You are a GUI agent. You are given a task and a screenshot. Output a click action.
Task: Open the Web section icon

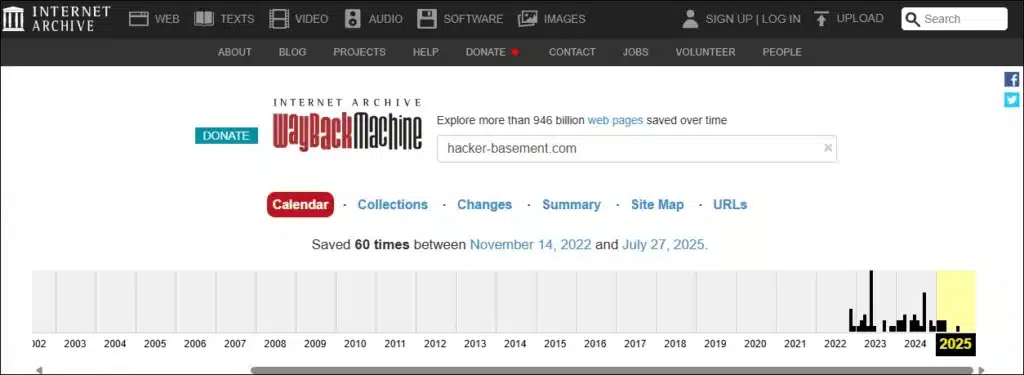click(x=138, y=18)
